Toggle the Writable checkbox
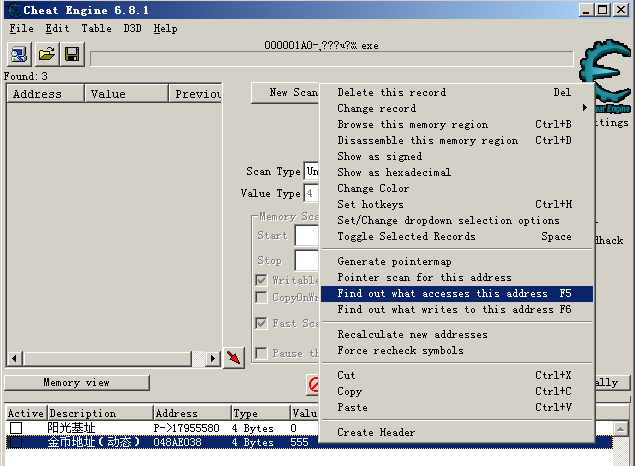Viewport: 635px width, 466px height. [261, 280]
